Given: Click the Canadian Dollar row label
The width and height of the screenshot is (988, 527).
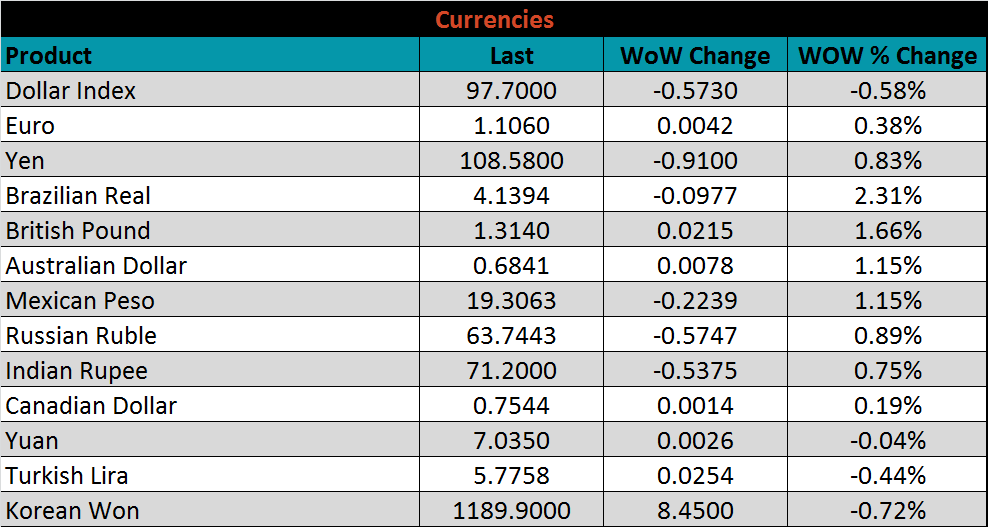Looking at the screenshot, I should (x=91, y=406).
